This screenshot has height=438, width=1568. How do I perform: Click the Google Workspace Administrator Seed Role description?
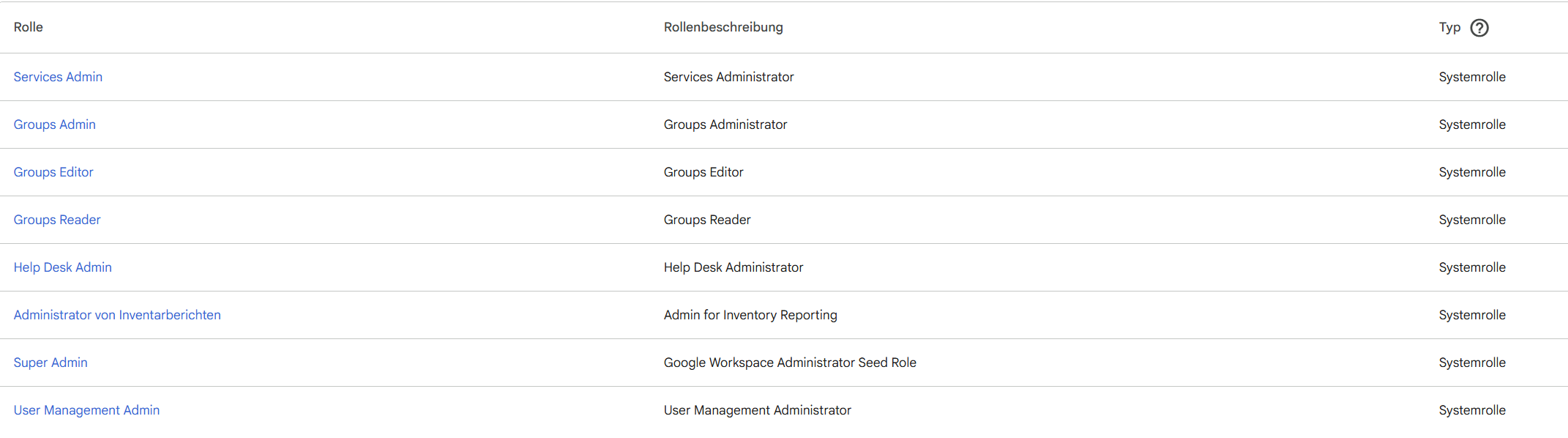tap(790, 363)
